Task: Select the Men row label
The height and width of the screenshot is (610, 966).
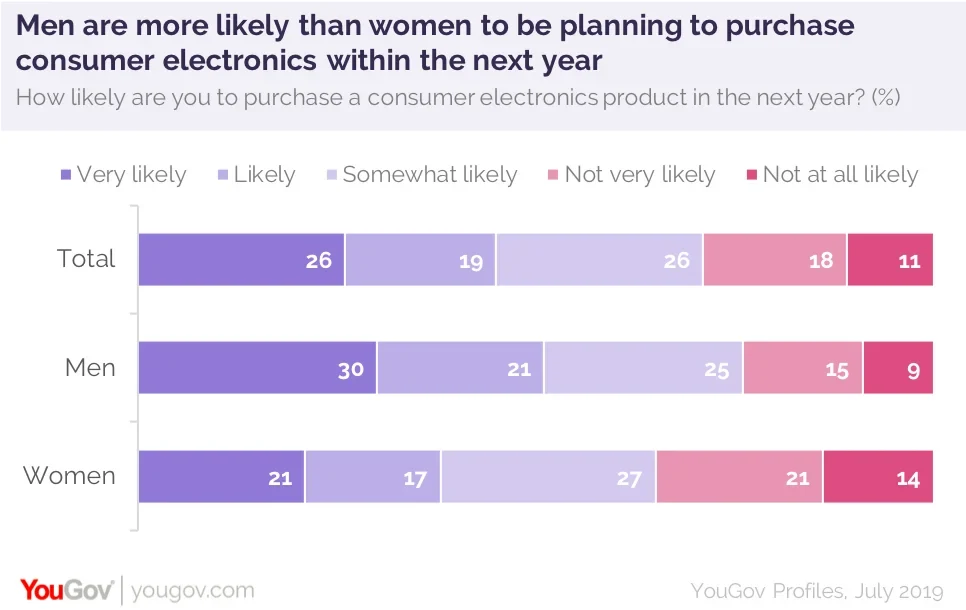Action: click(x=90, y=368)
